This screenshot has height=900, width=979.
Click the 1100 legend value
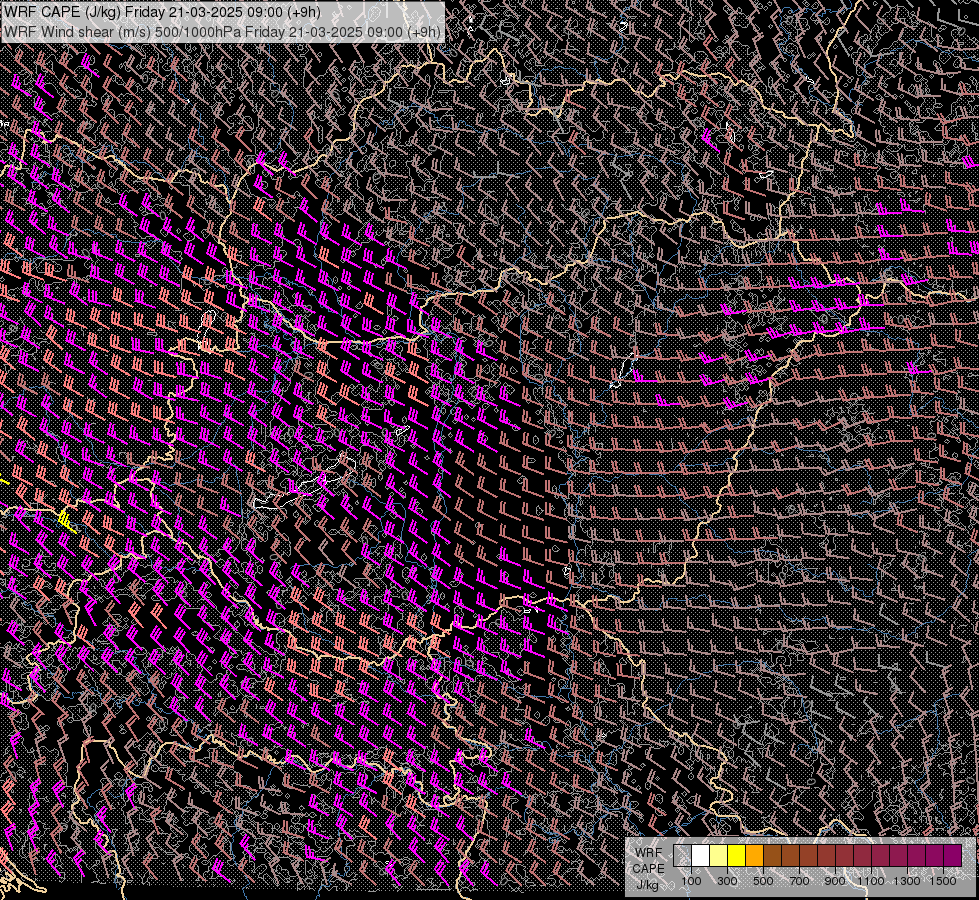[870, 881]
